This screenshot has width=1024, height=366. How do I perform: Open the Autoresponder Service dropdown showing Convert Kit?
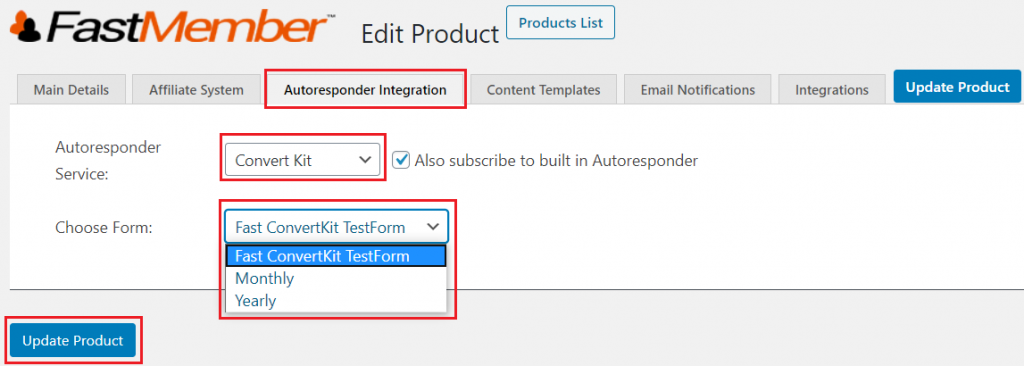pos(302,159)
